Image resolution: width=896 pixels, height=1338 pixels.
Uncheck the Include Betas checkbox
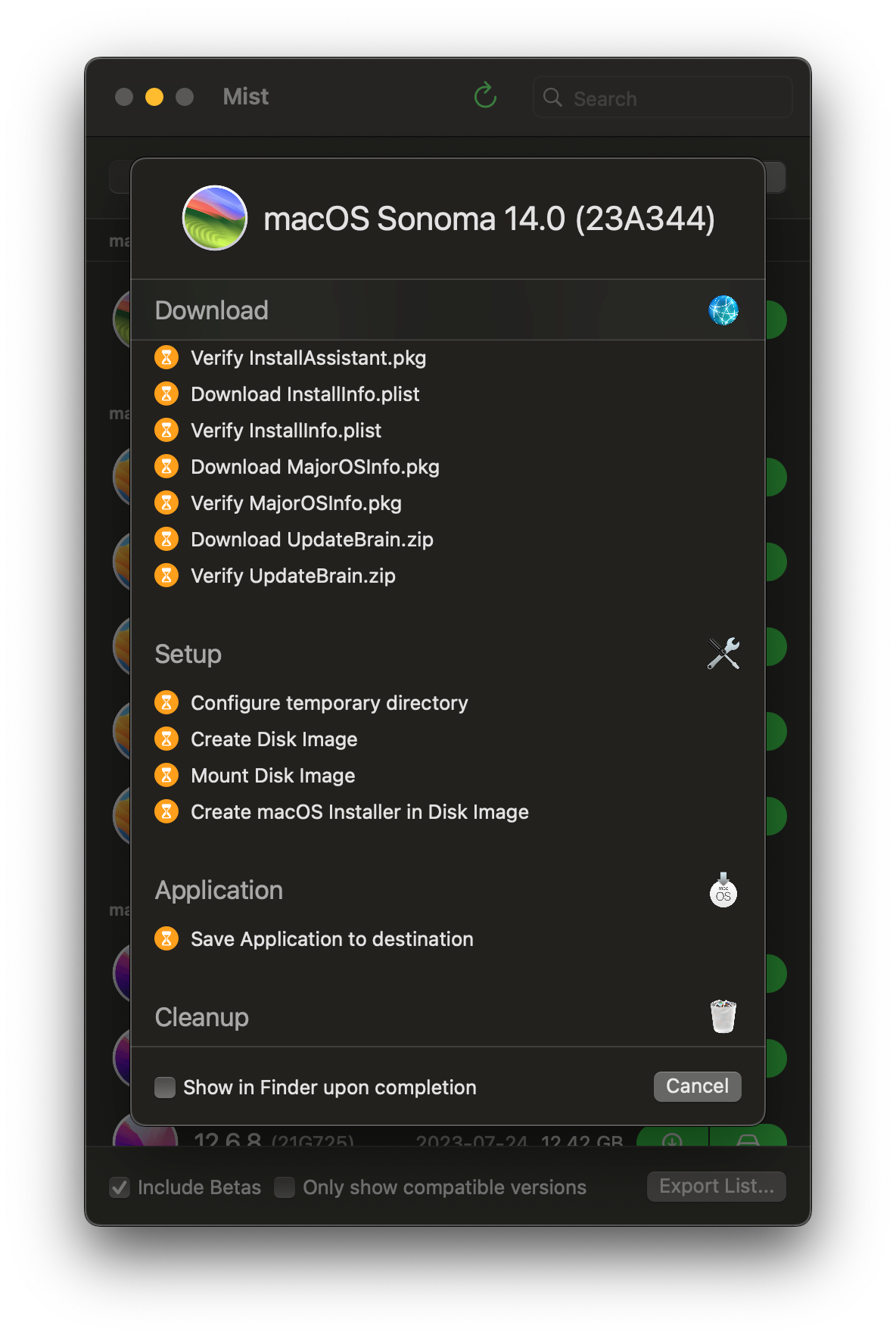coord(120,1187)
